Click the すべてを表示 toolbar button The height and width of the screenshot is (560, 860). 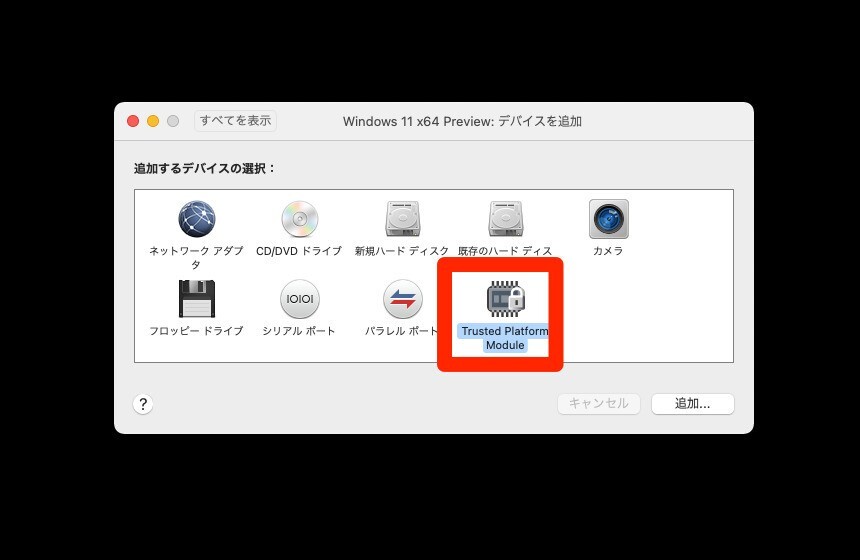(235, 121)
